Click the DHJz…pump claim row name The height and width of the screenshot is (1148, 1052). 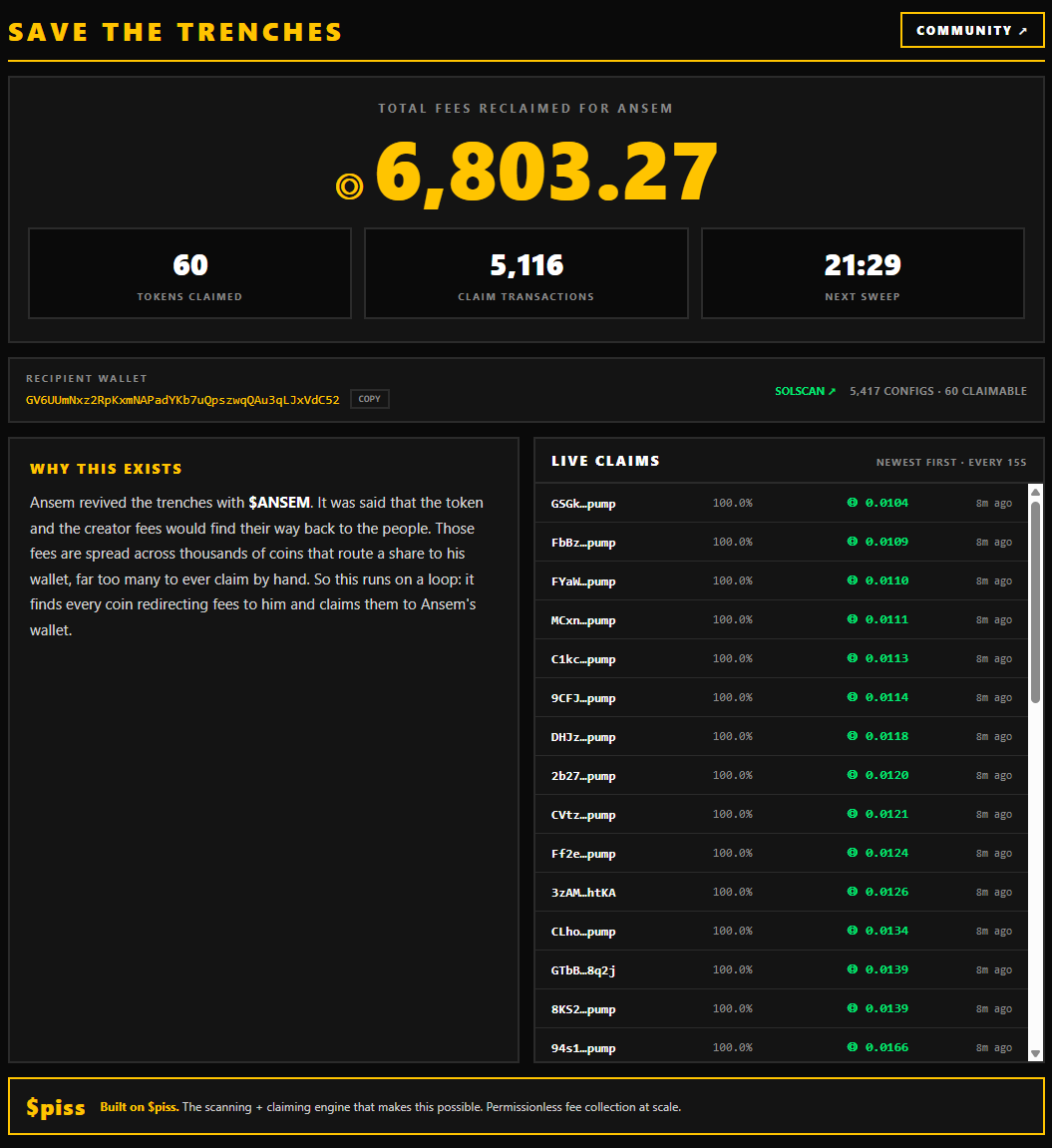pyautogui.click(x=583, y=736)
